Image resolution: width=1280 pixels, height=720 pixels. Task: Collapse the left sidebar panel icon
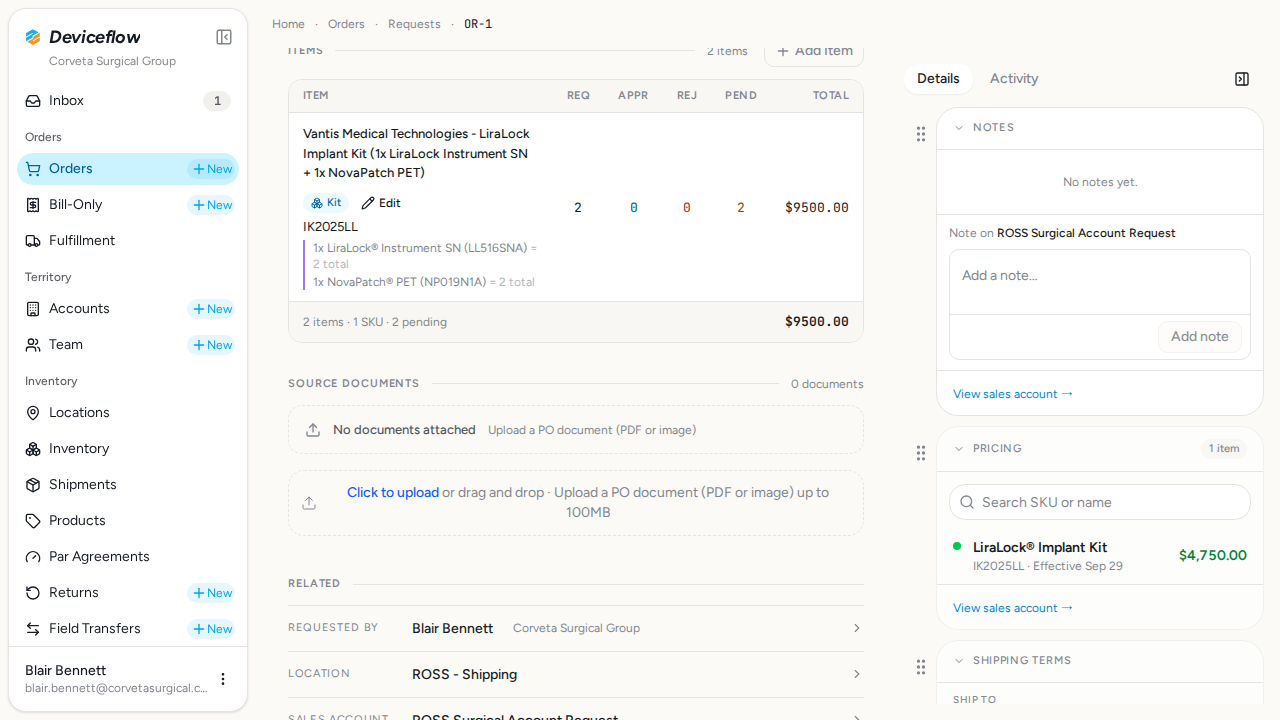pyautogui.click(x=224, y=37)
